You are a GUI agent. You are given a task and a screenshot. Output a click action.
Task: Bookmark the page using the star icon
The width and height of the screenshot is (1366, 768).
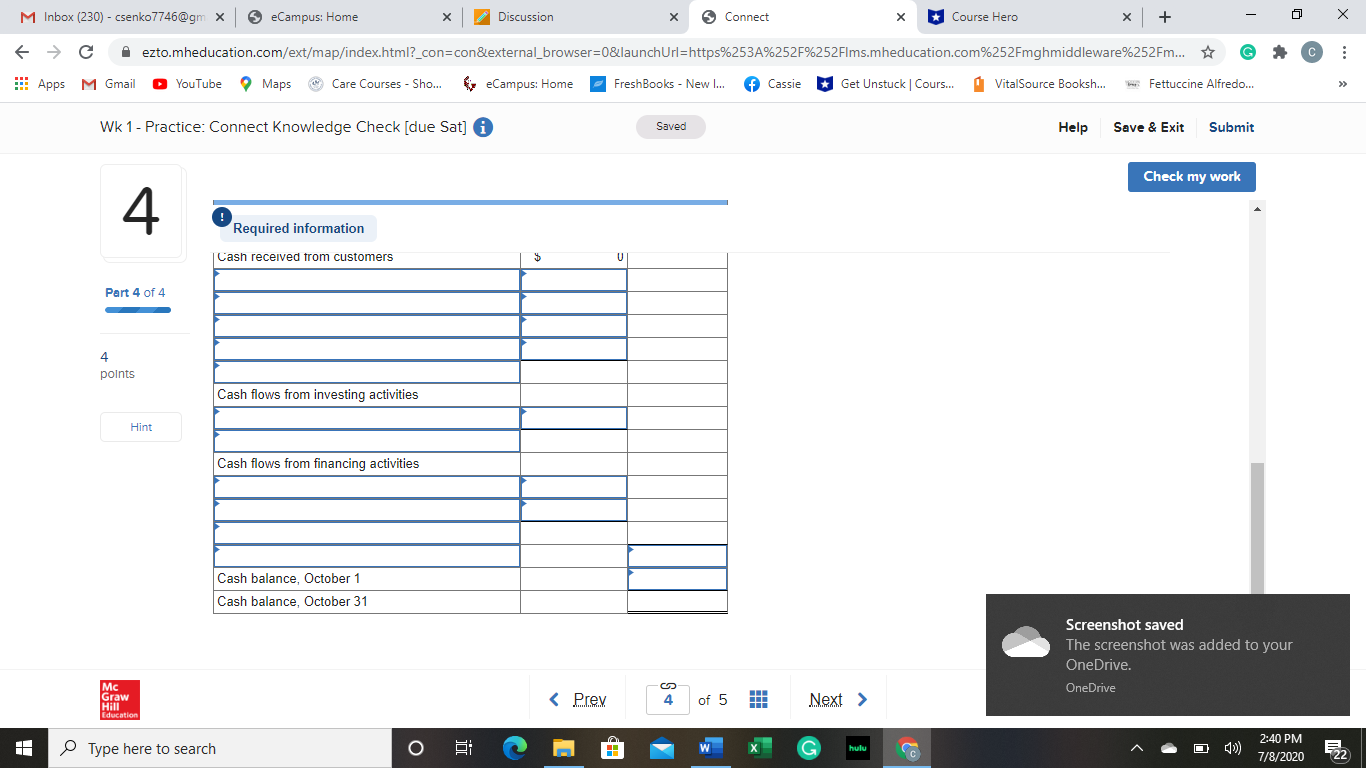[1209, 51]
